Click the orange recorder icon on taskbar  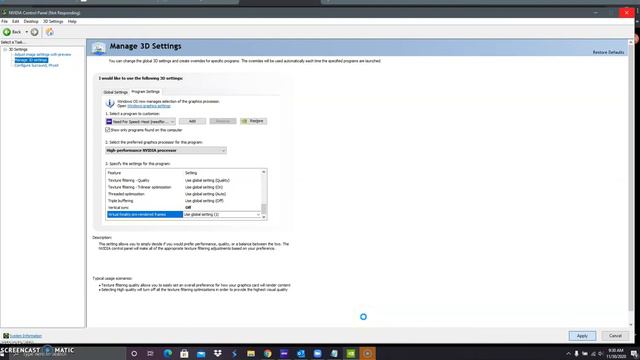click(x=367, y=353)
